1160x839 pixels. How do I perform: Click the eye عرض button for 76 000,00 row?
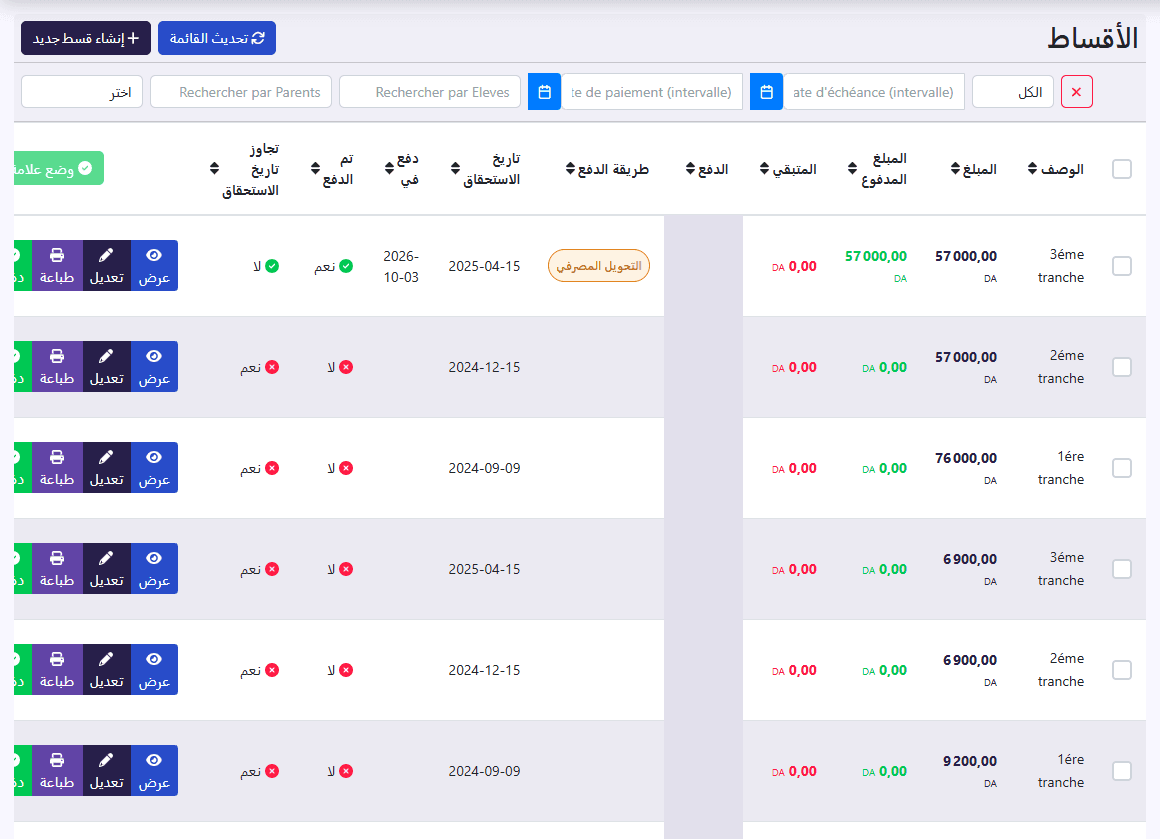click(154, 468)
